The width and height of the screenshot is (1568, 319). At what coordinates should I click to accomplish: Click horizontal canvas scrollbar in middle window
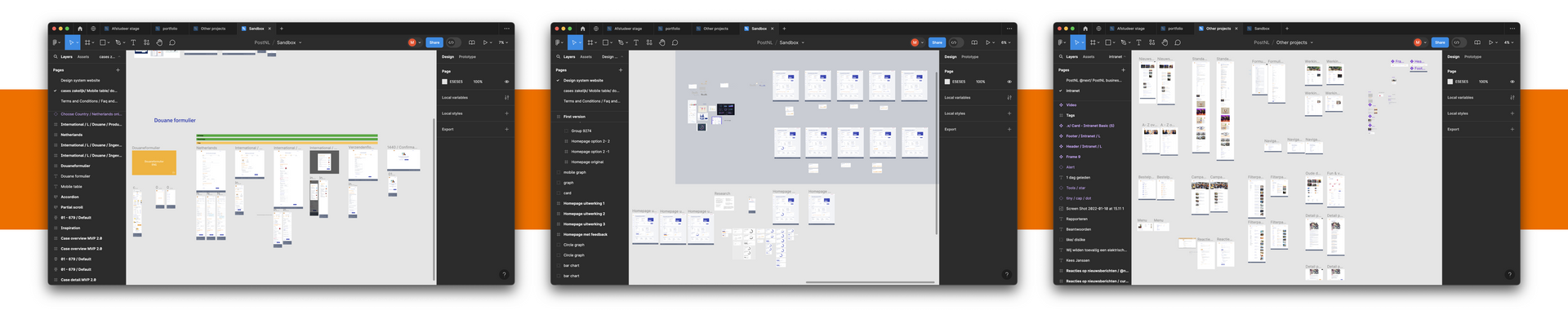click(x=870, y=282)
